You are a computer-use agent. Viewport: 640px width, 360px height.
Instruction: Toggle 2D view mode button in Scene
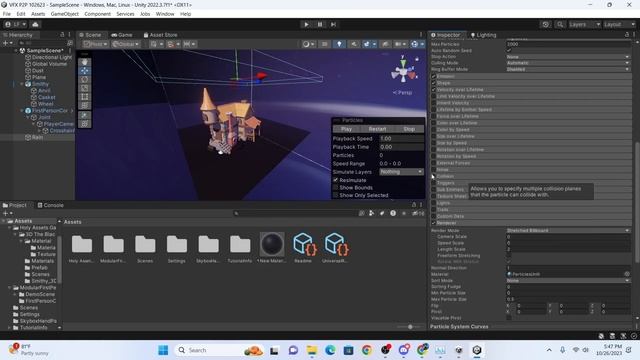click(324, 44)
